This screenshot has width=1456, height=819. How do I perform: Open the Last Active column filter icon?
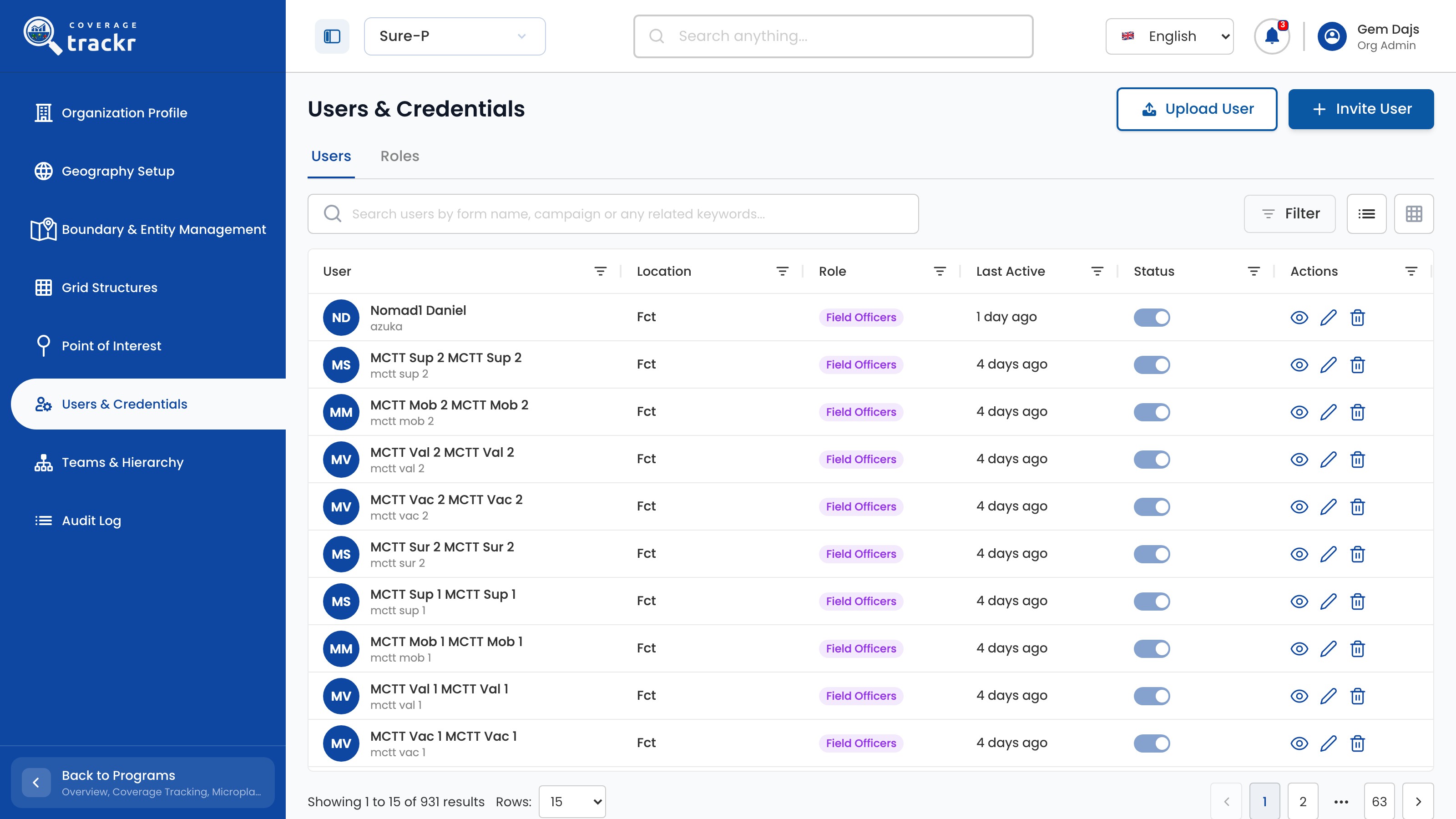(x=1097, y=271)
